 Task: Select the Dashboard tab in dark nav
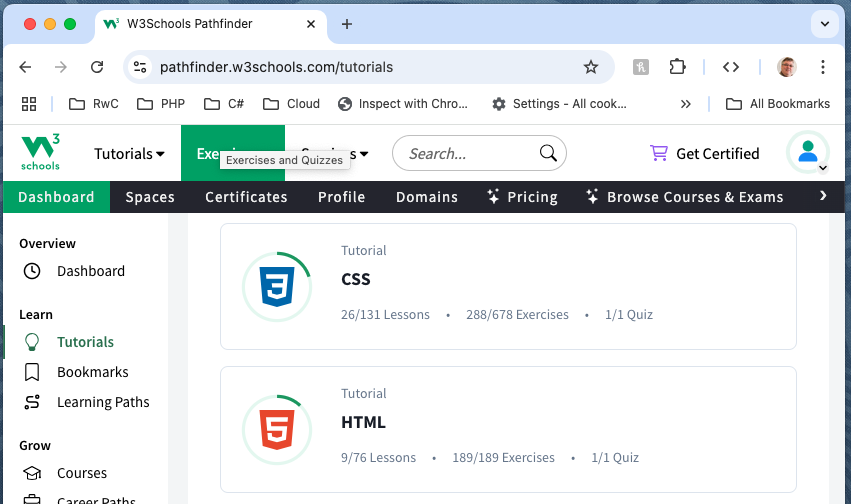[x=56, y=197]
